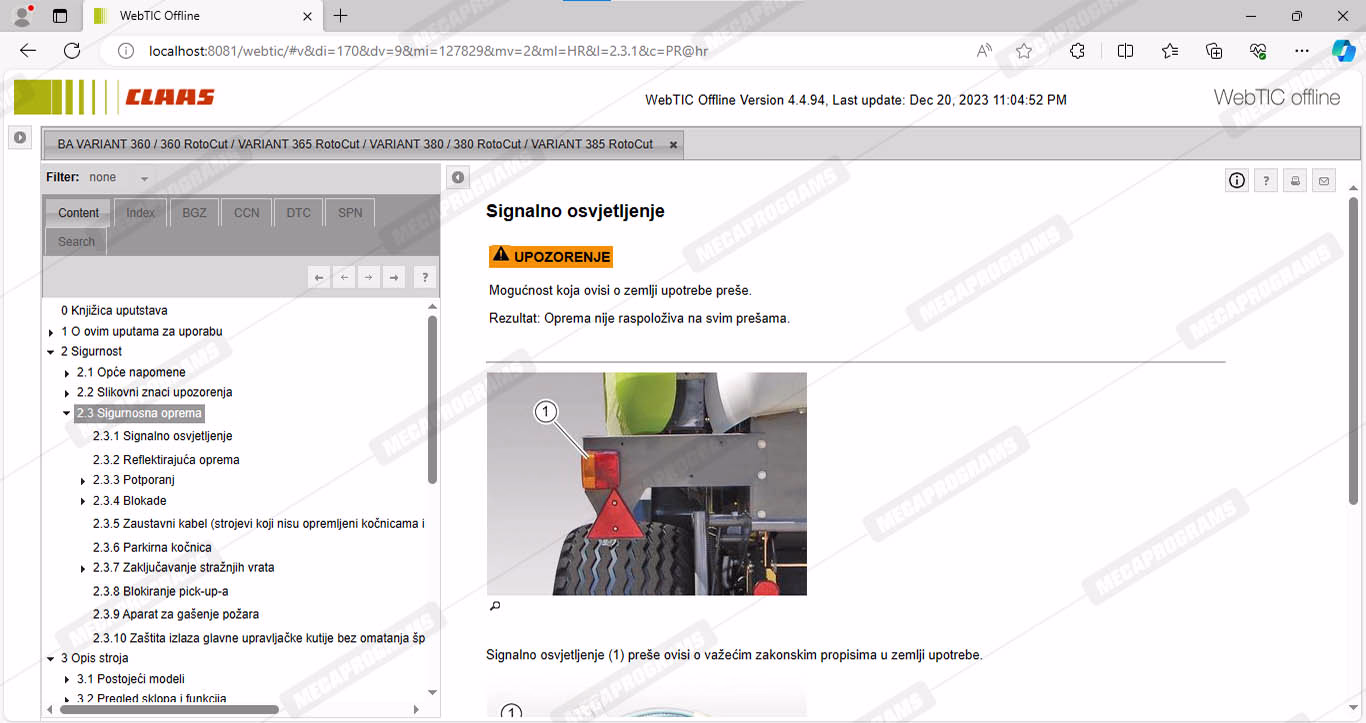Open 0 Knjižica uputstava
Image resolution: width=1366 pixels, height=723 pixels.
114,311
